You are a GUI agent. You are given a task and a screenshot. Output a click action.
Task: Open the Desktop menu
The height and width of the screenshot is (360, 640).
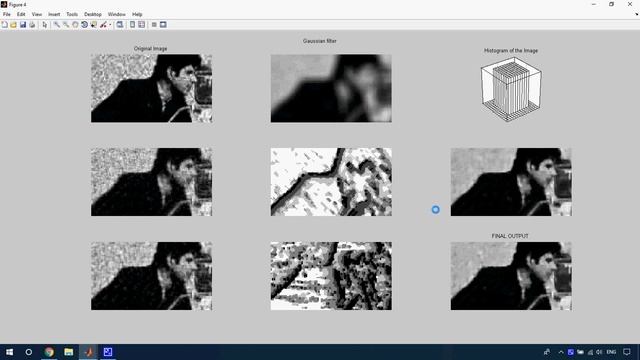[93, 14]
